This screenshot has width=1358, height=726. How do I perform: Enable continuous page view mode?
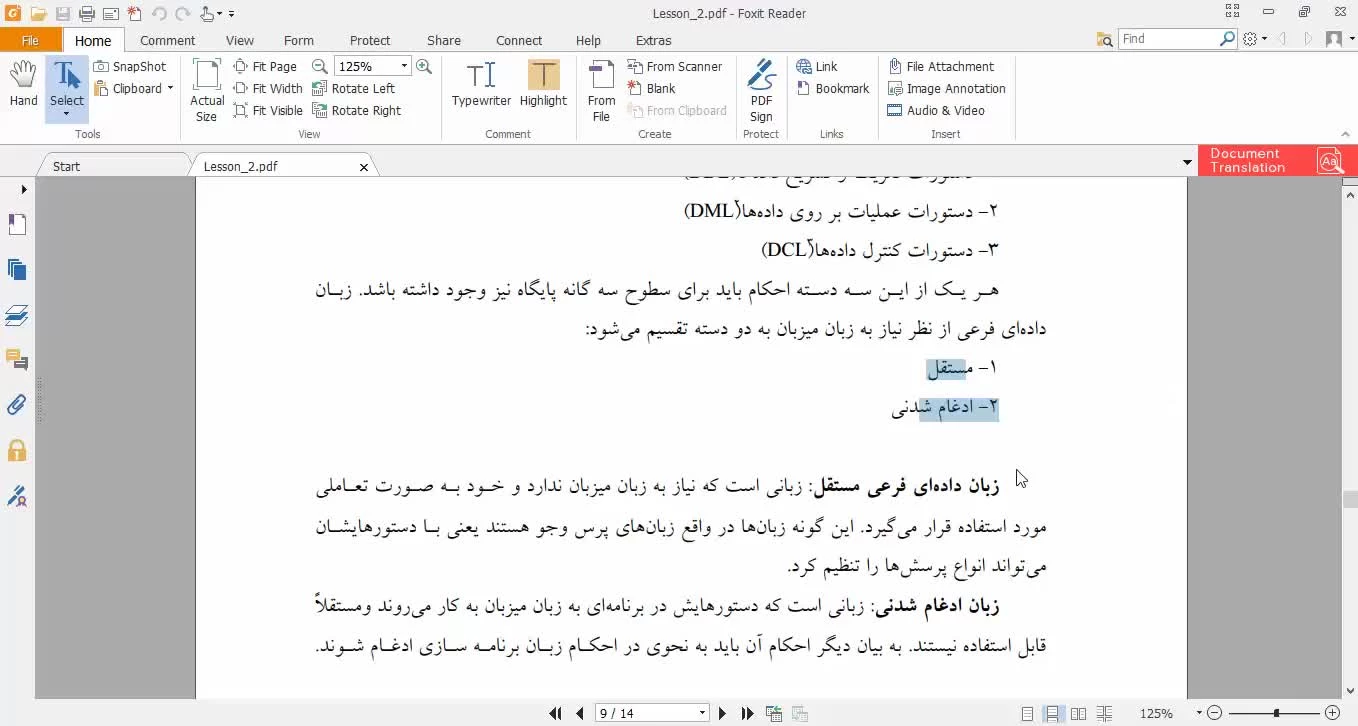[1053, 714]
